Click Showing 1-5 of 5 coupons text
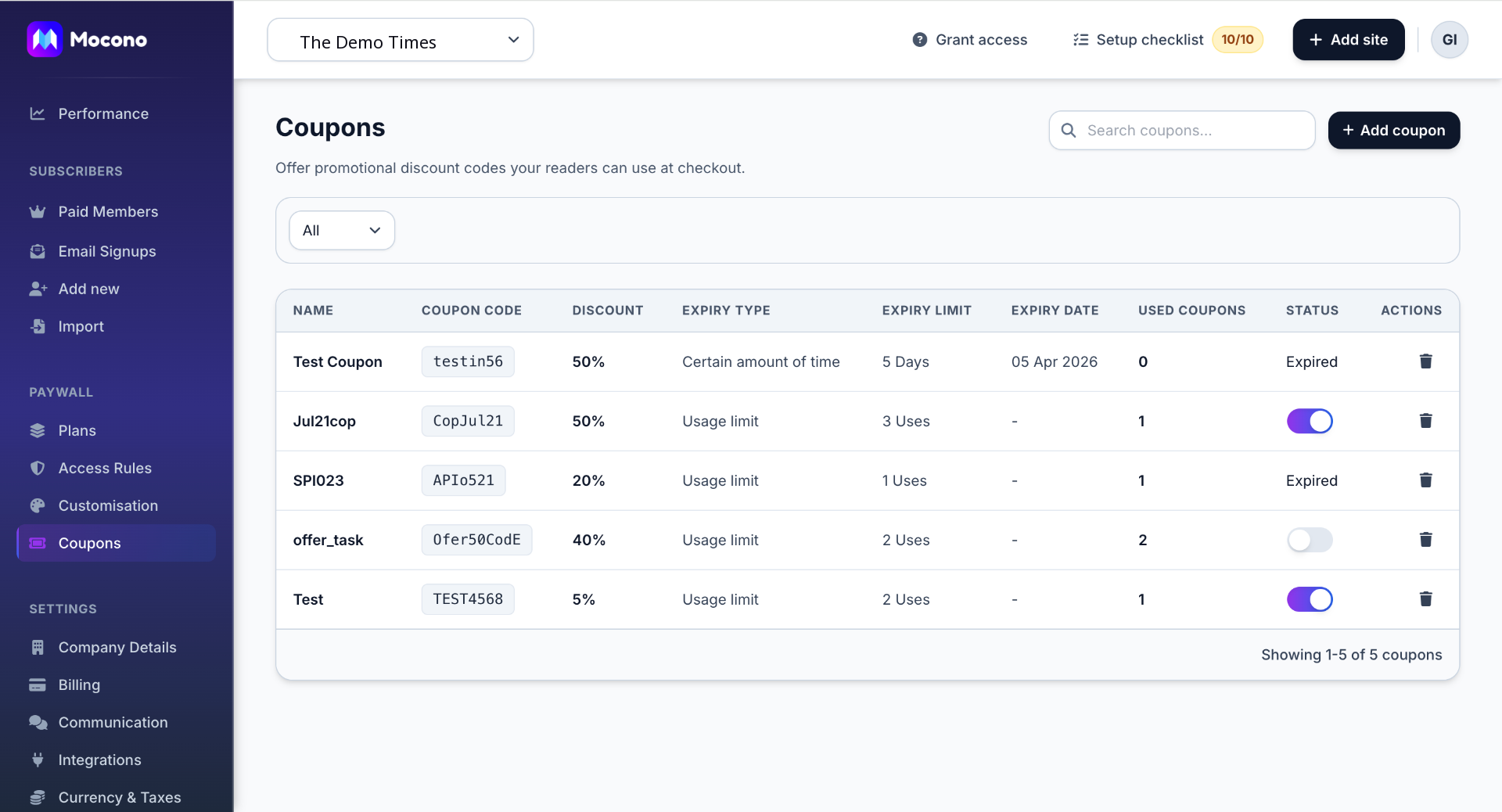Image resolution: width=1502 pixels, height=812 pixels. tap(1351, 655)
